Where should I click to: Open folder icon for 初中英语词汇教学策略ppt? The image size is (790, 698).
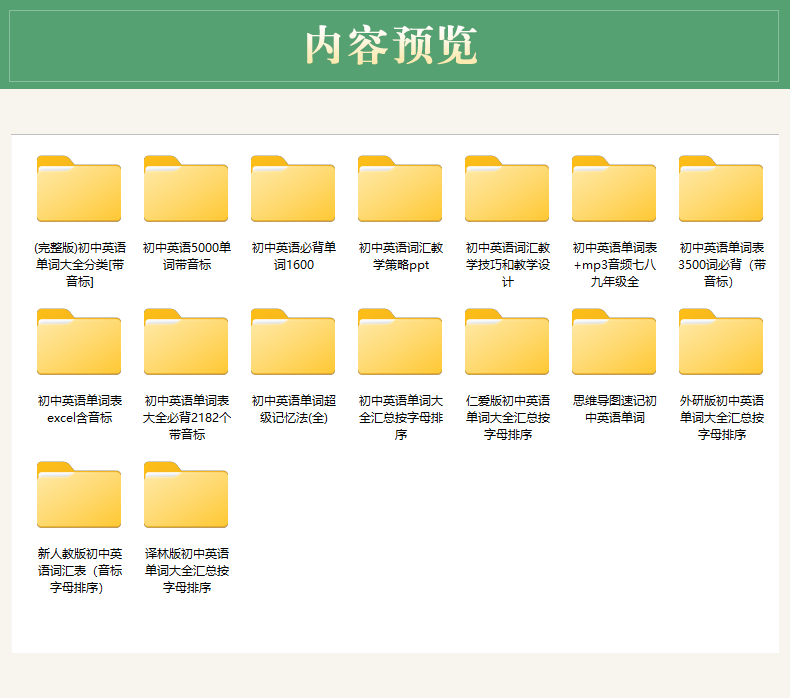coord(400,188)
